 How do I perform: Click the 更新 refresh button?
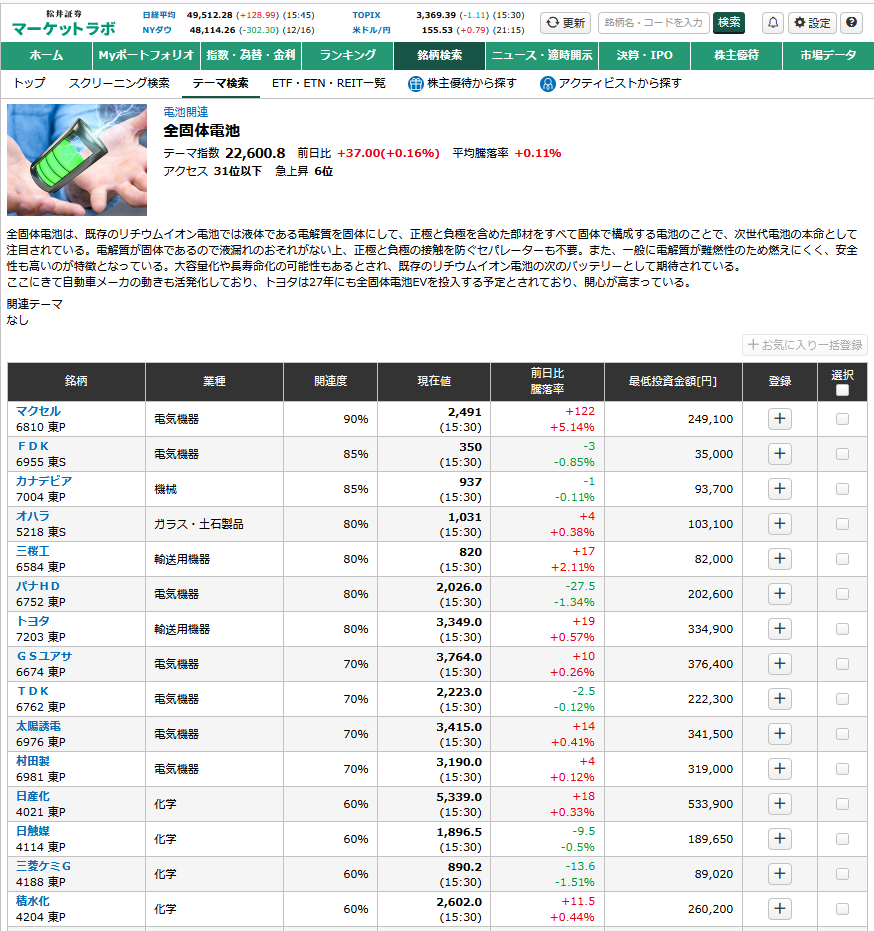(565, 23)
